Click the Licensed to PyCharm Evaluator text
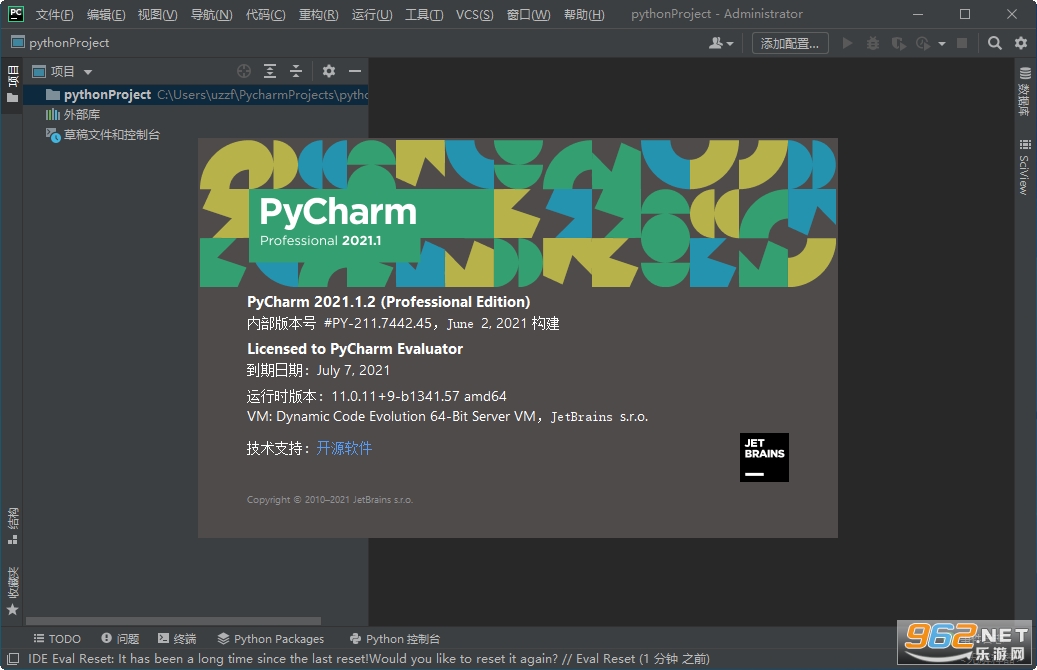Viewport: 1037px width, 670px height. point(354,349)
